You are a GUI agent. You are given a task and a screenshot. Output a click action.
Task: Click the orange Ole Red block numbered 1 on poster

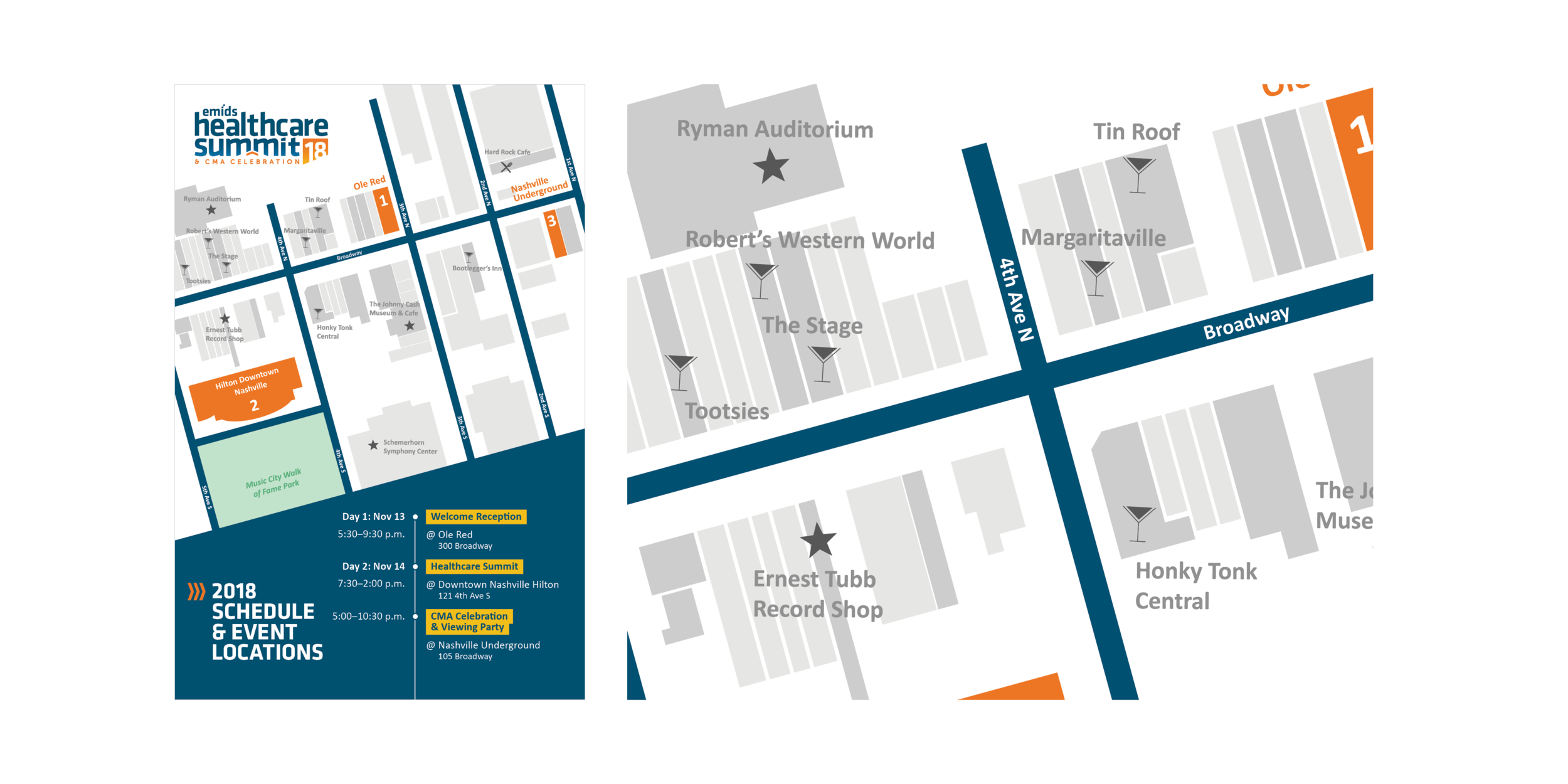pyautogui.click(x=385, y=209)
